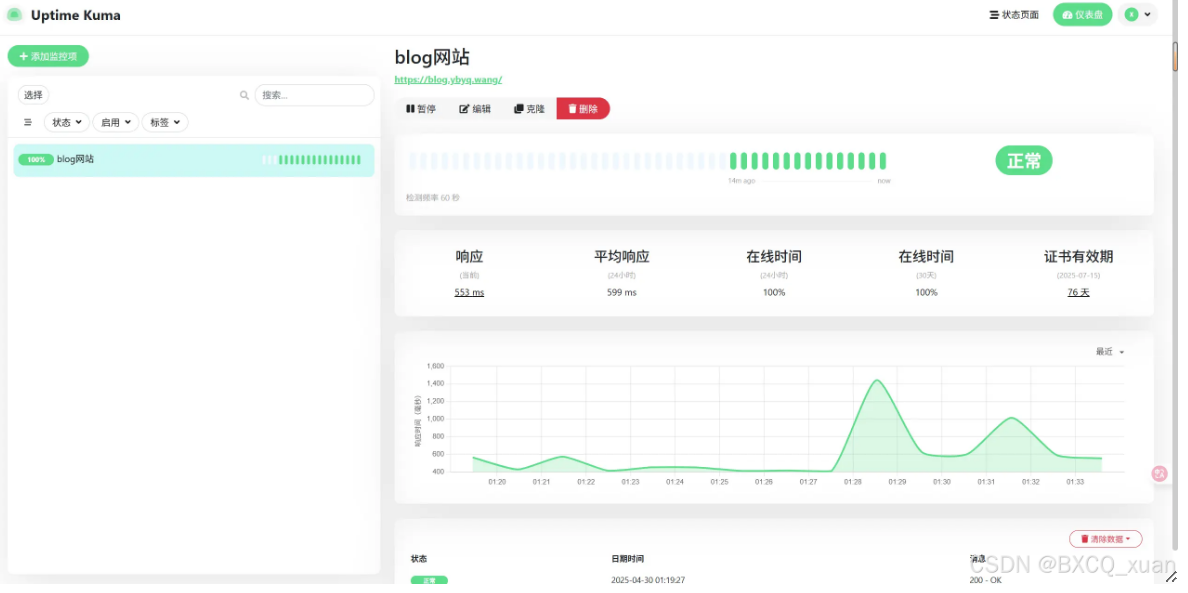Click the hamburger list icon beside 状态 filter

click(x=28, y=122)
